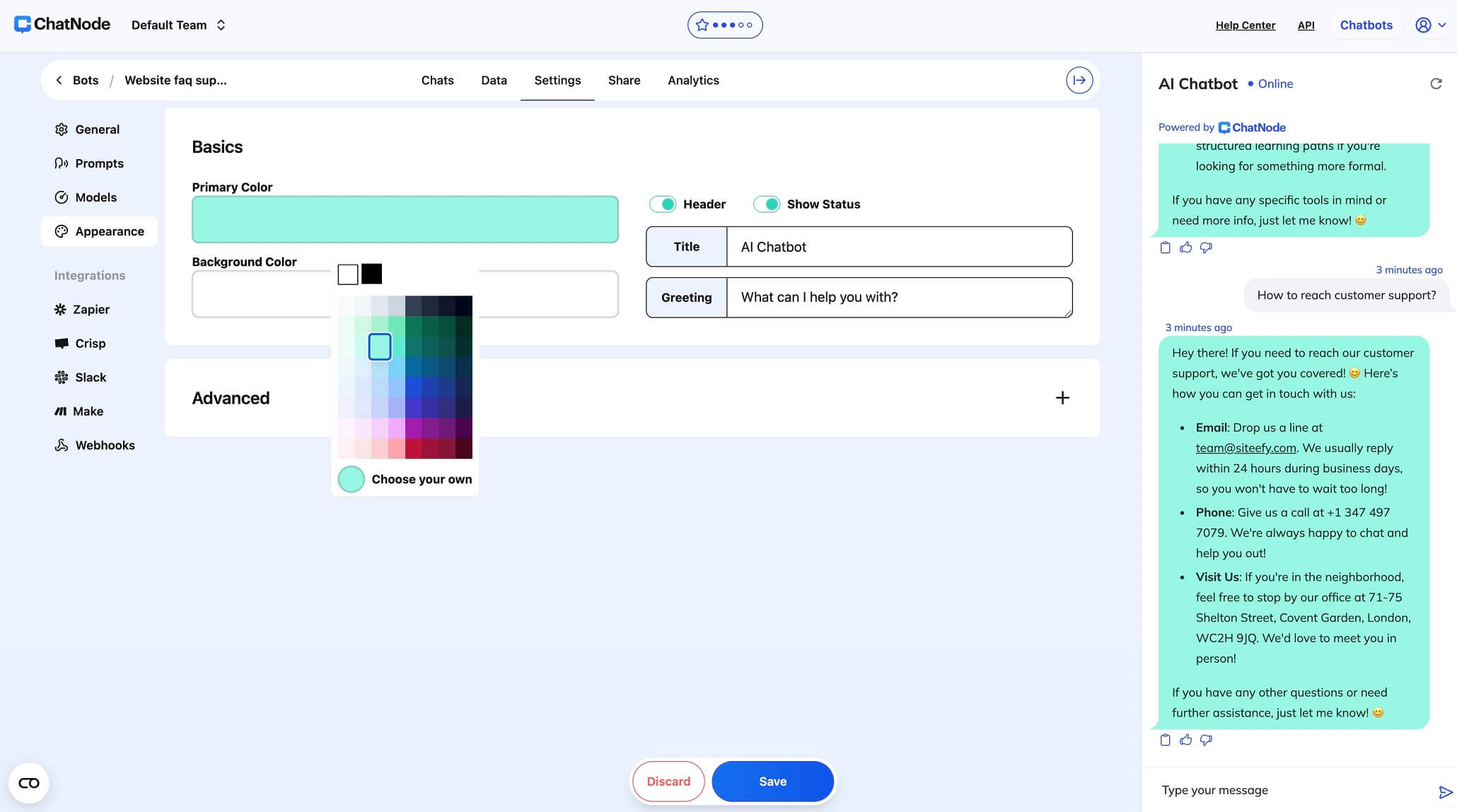The image size is (1457, 812).
Task: Disable the Show Status toggle
Action: point(767,204)
